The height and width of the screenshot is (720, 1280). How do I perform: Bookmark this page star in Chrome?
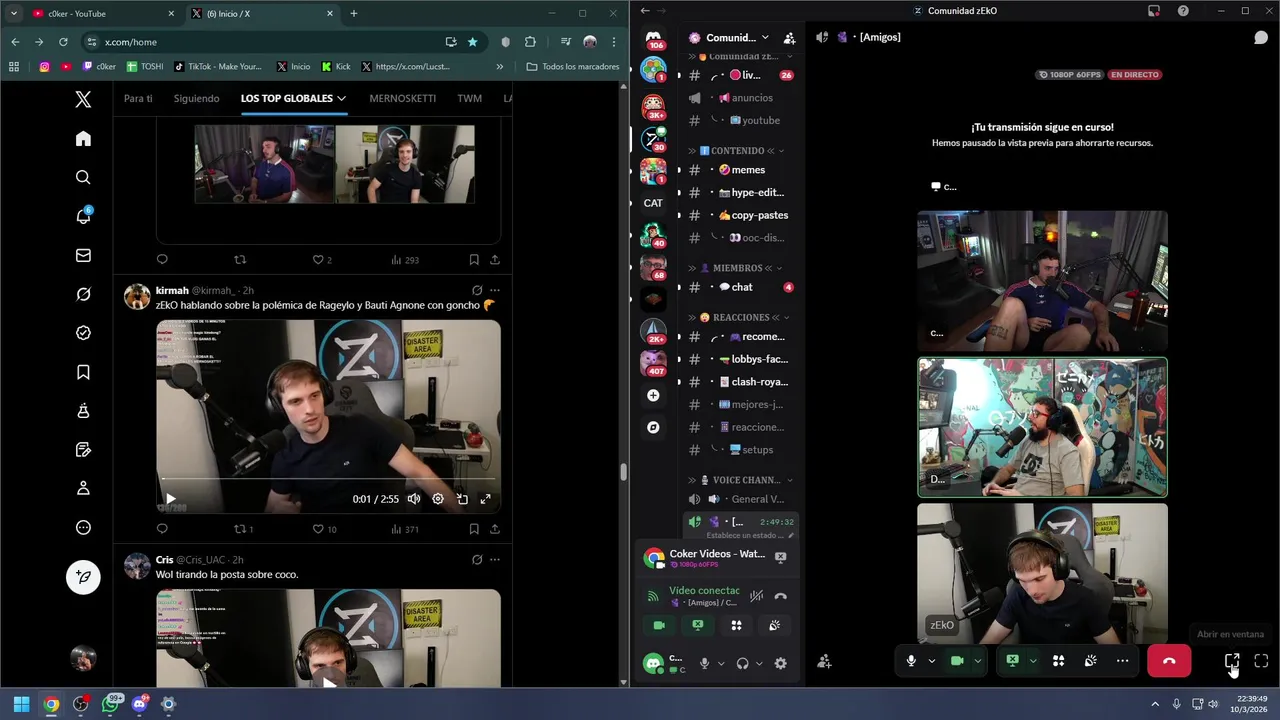pos(472,42)
